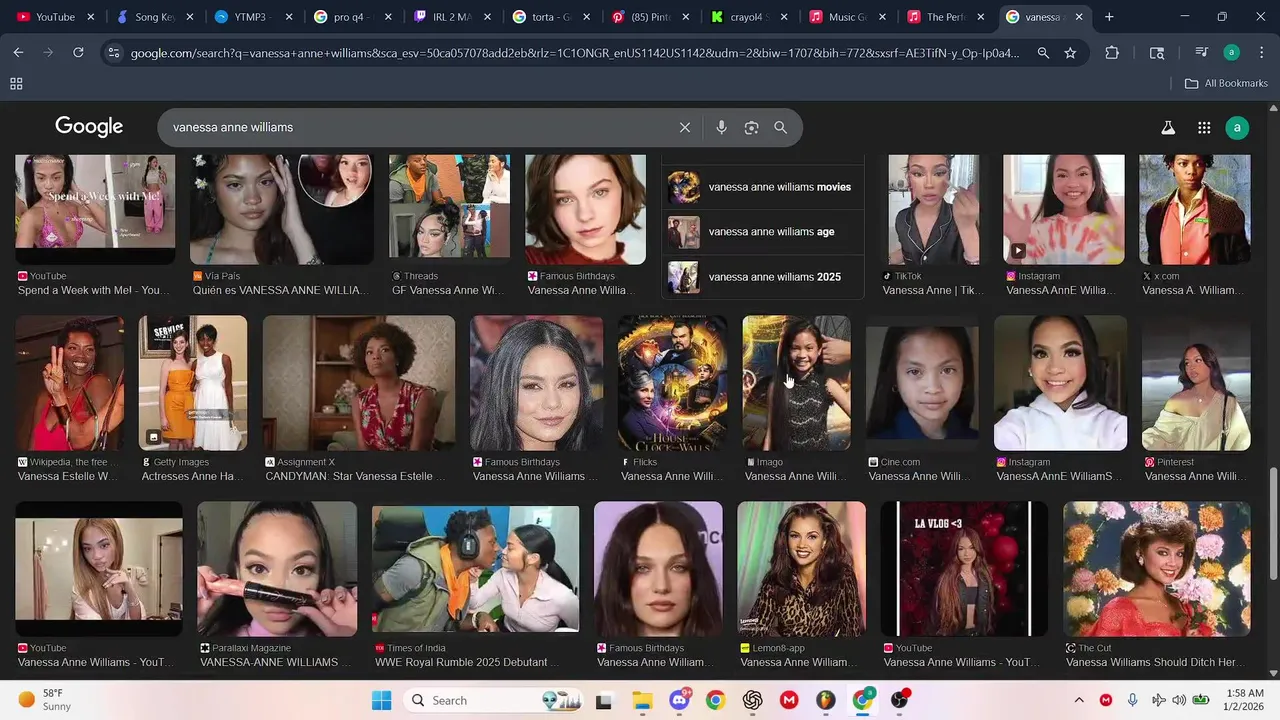Close the YouTube tab
This screenshot has height=720, width=1280.
click(91, 17)
